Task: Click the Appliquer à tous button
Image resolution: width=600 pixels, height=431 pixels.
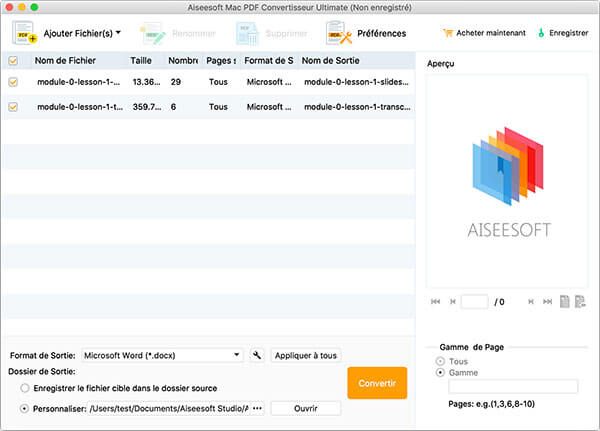Action: 305,355
